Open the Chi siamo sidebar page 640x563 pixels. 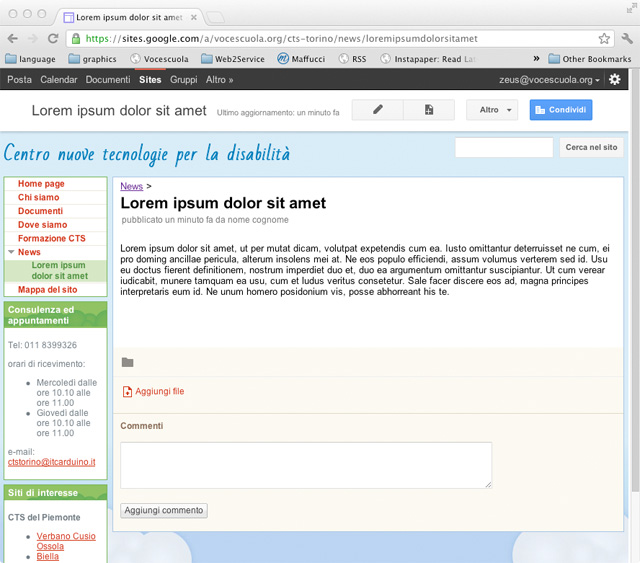click(38, 198)
